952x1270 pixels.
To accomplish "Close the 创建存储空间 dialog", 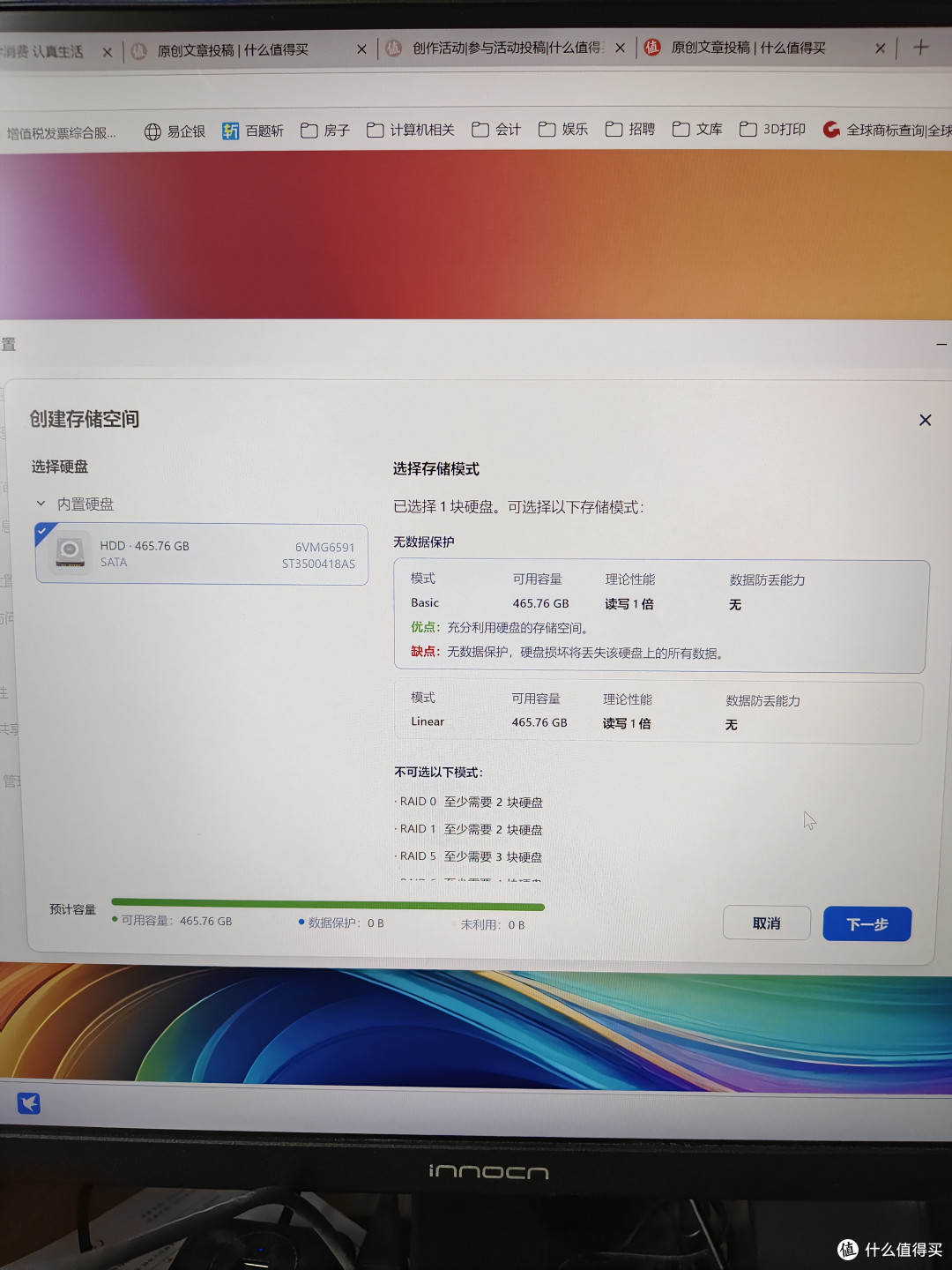I will click(x=925, y=420).
